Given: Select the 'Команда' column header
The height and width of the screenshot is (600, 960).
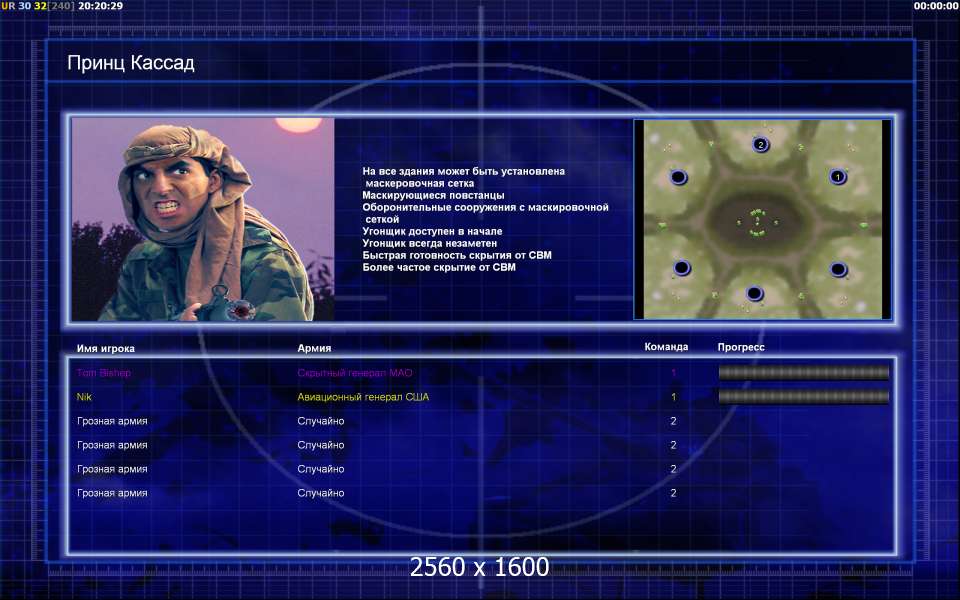Looking at the screenshot, I should 666,347.
